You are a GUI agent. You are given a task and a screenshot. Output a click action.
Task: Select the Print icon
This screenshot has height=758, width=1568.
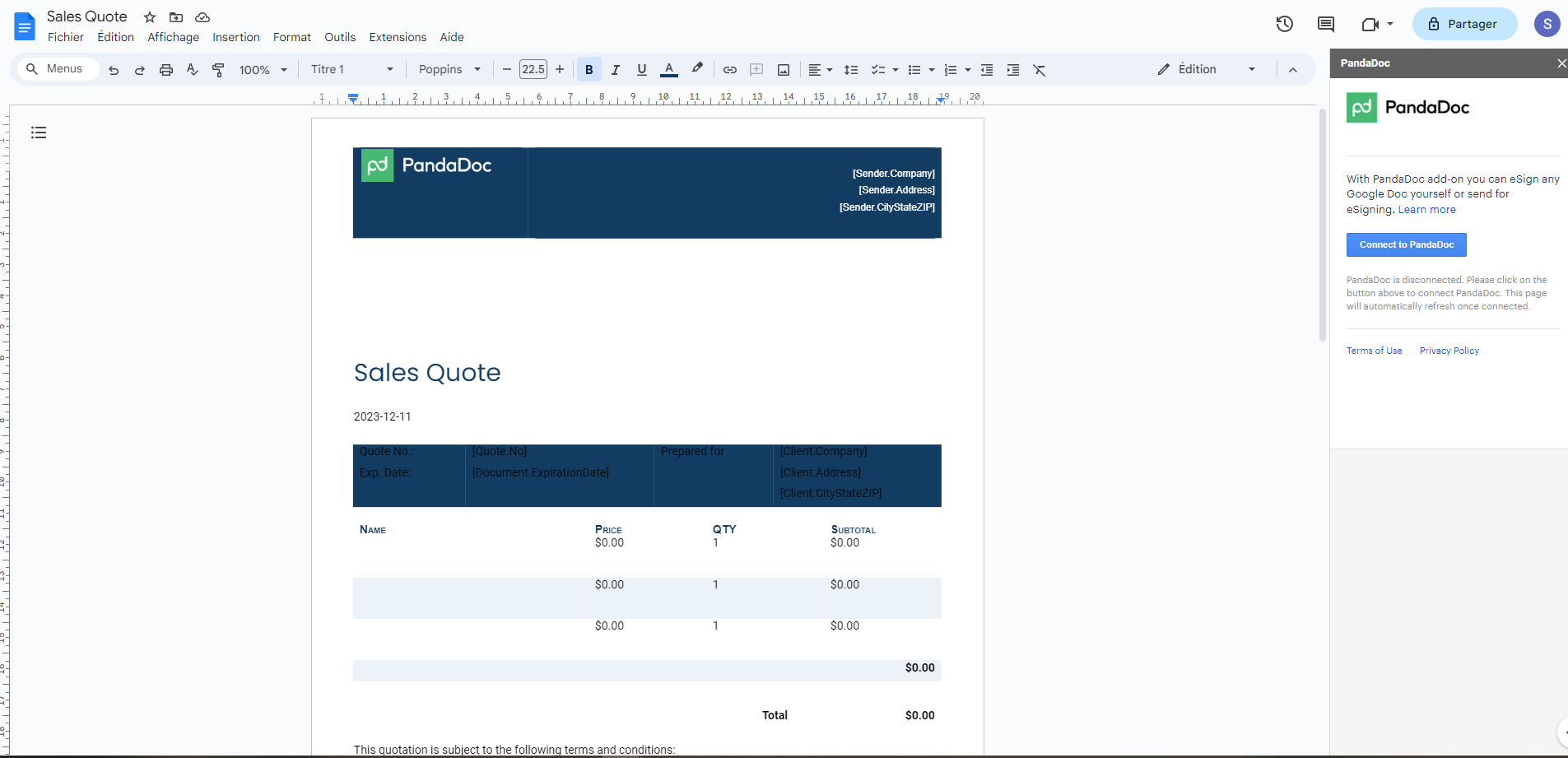166,69
